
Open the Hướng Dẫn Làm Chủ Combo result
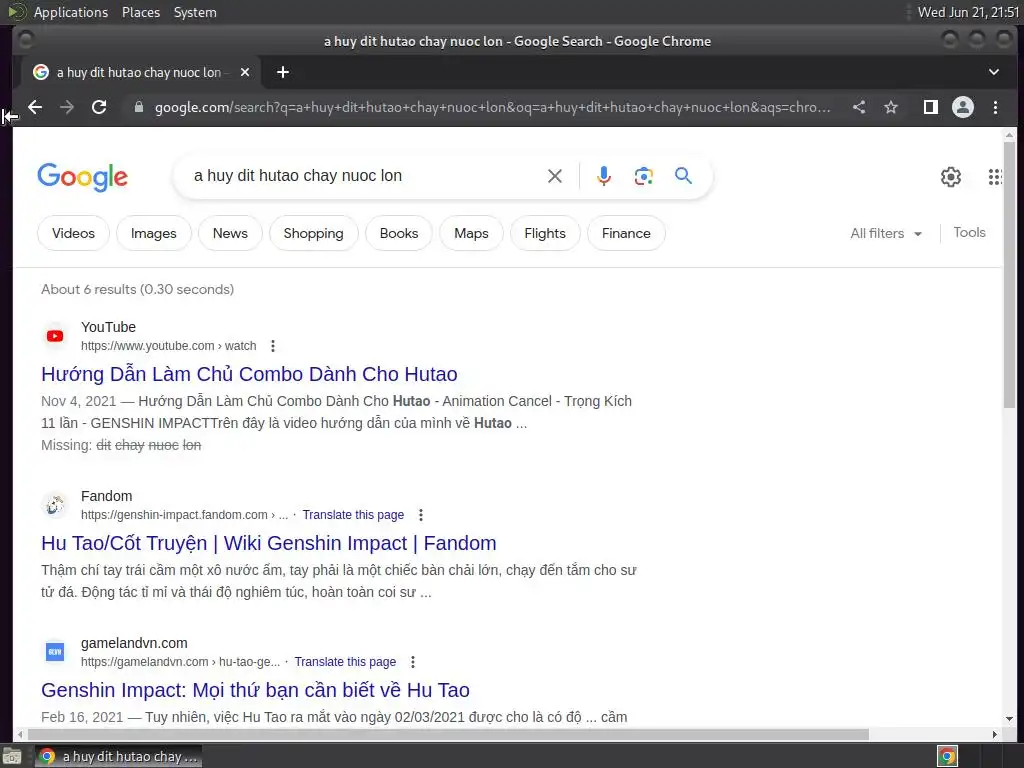click(x=249, y=374)
